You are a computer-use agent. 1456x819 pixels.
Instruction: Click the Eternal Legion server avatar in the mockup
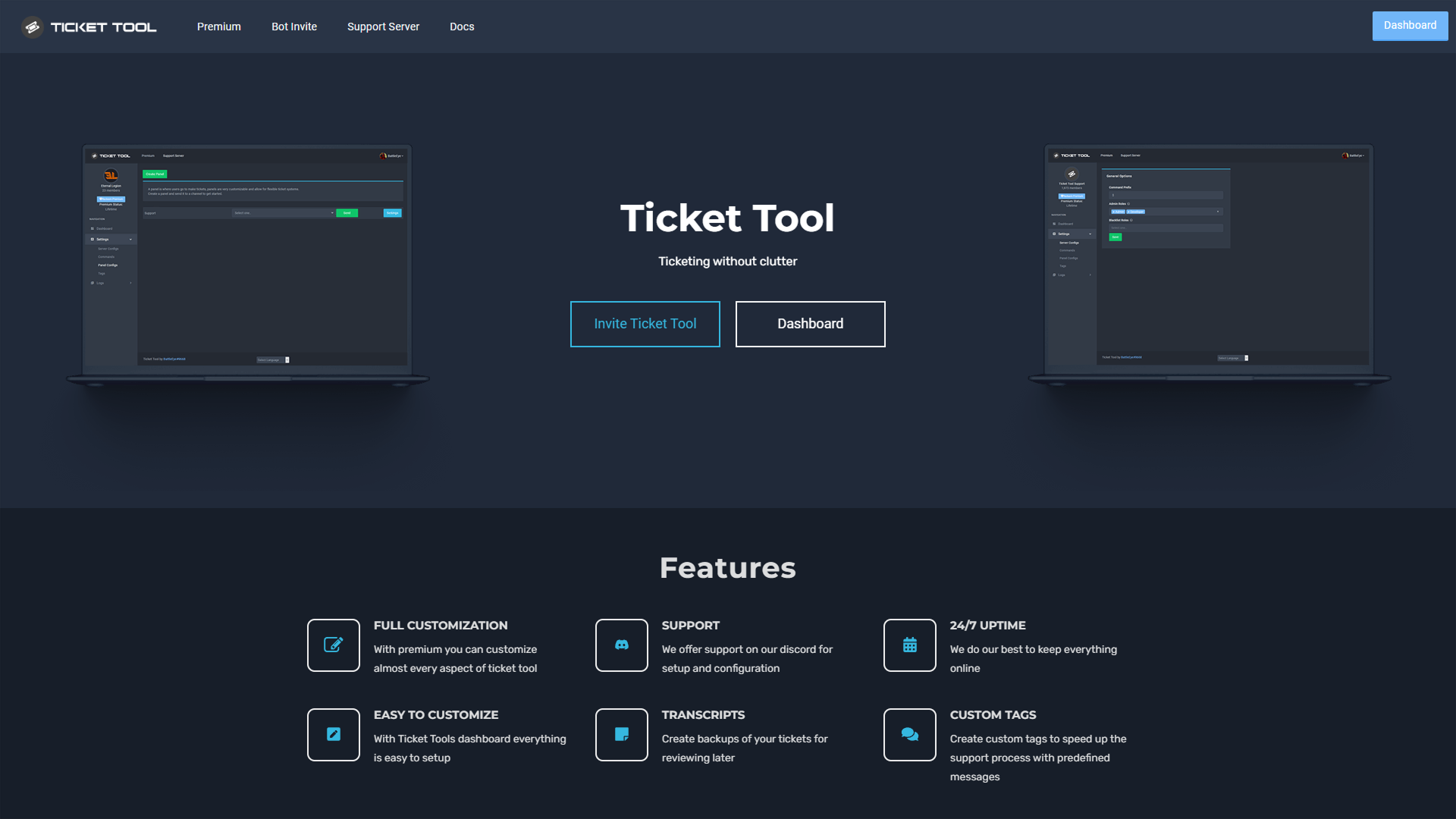click(111, 175)
